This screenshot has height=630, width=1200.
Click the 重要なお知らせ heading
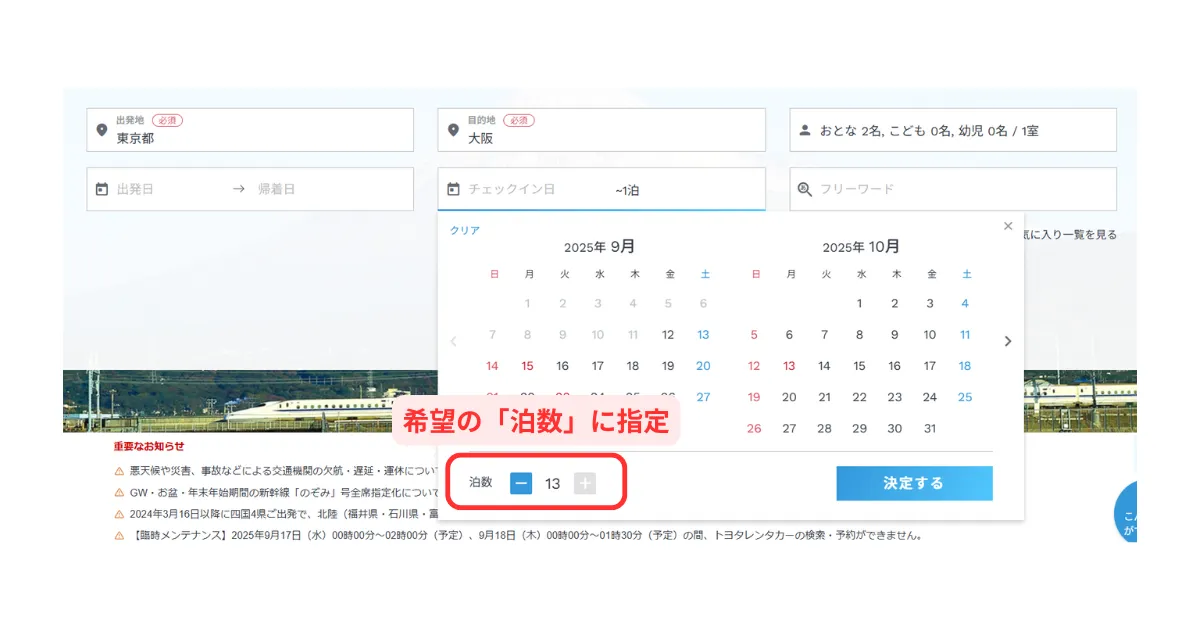tap(149, 446)
